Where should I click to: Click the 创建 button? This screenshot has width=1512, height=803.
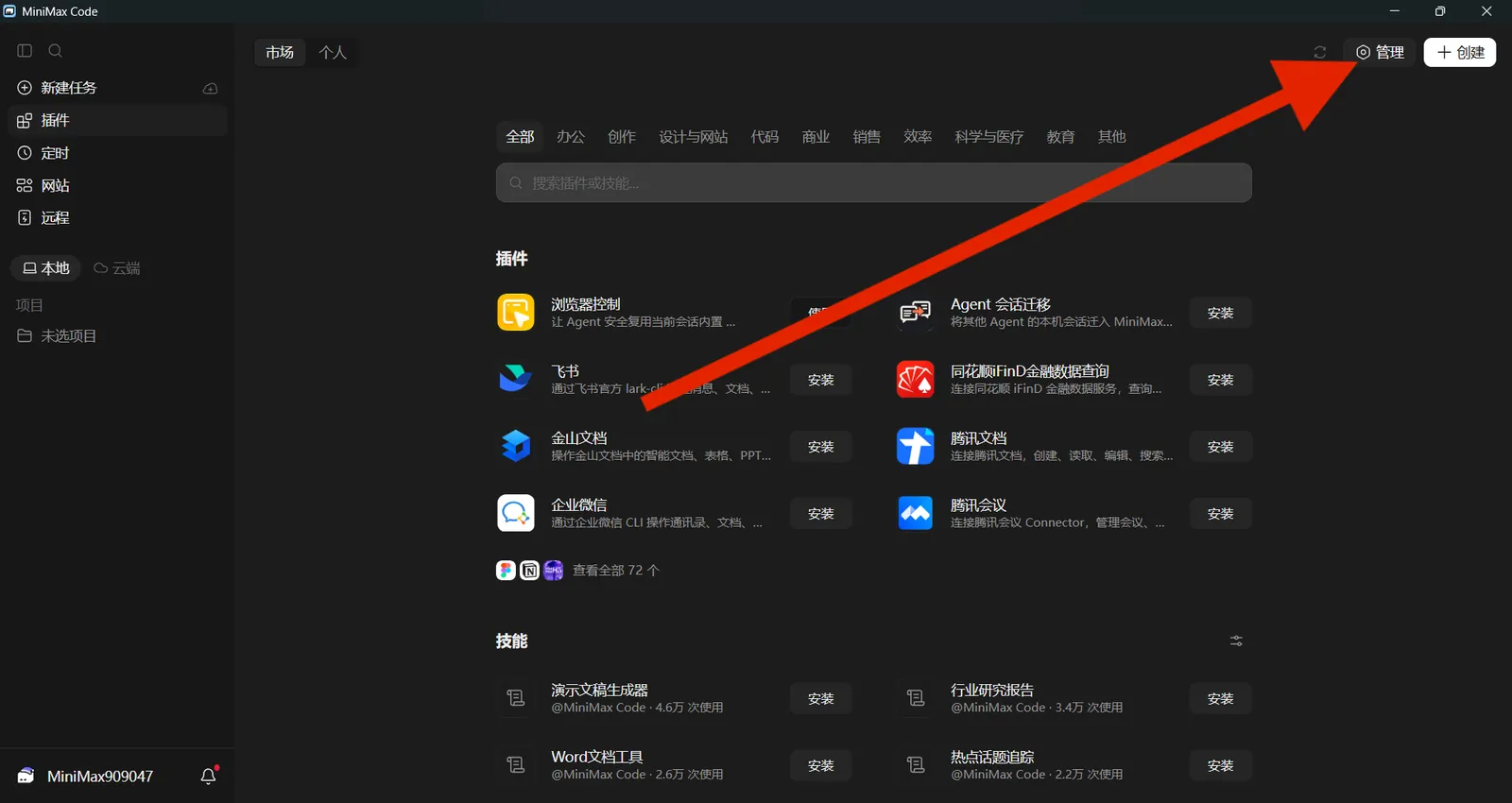pos(1460,53)
